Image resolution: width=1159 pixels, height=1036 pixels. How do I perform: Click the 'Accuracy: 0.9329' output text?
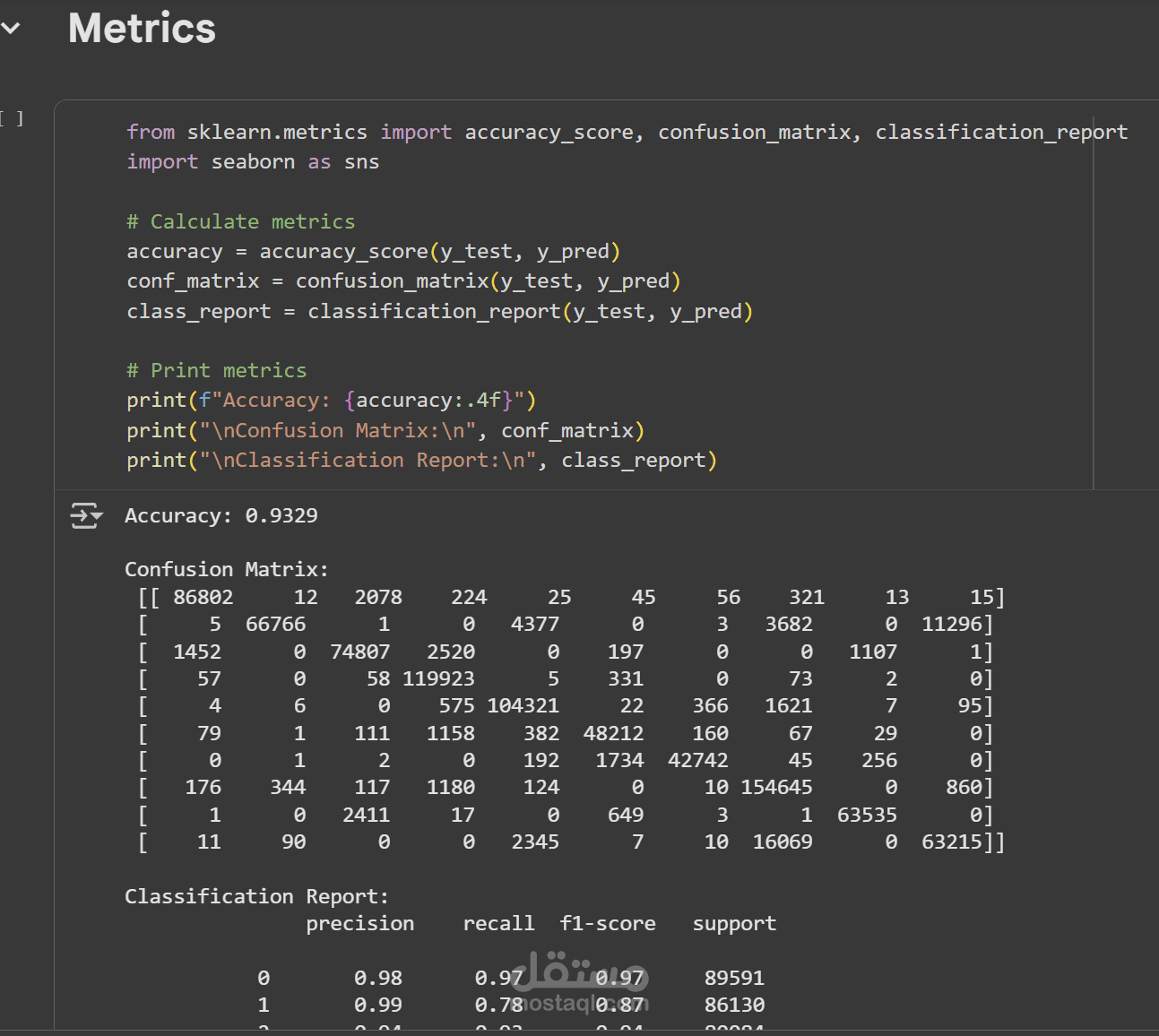(221, 516)
